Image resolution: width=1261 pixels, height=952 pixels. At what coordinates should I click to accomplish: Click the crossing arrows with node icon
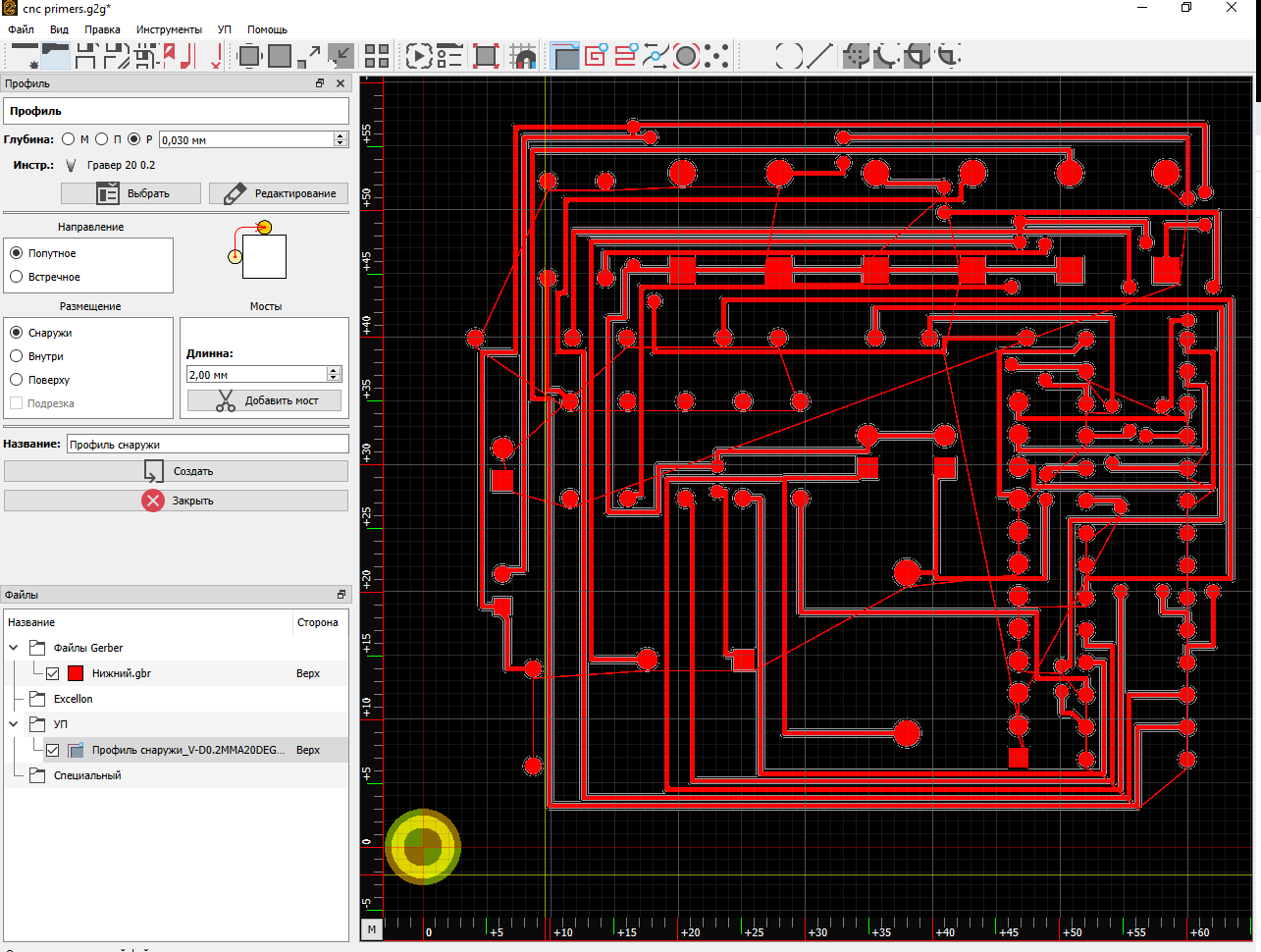pos(656,56)
